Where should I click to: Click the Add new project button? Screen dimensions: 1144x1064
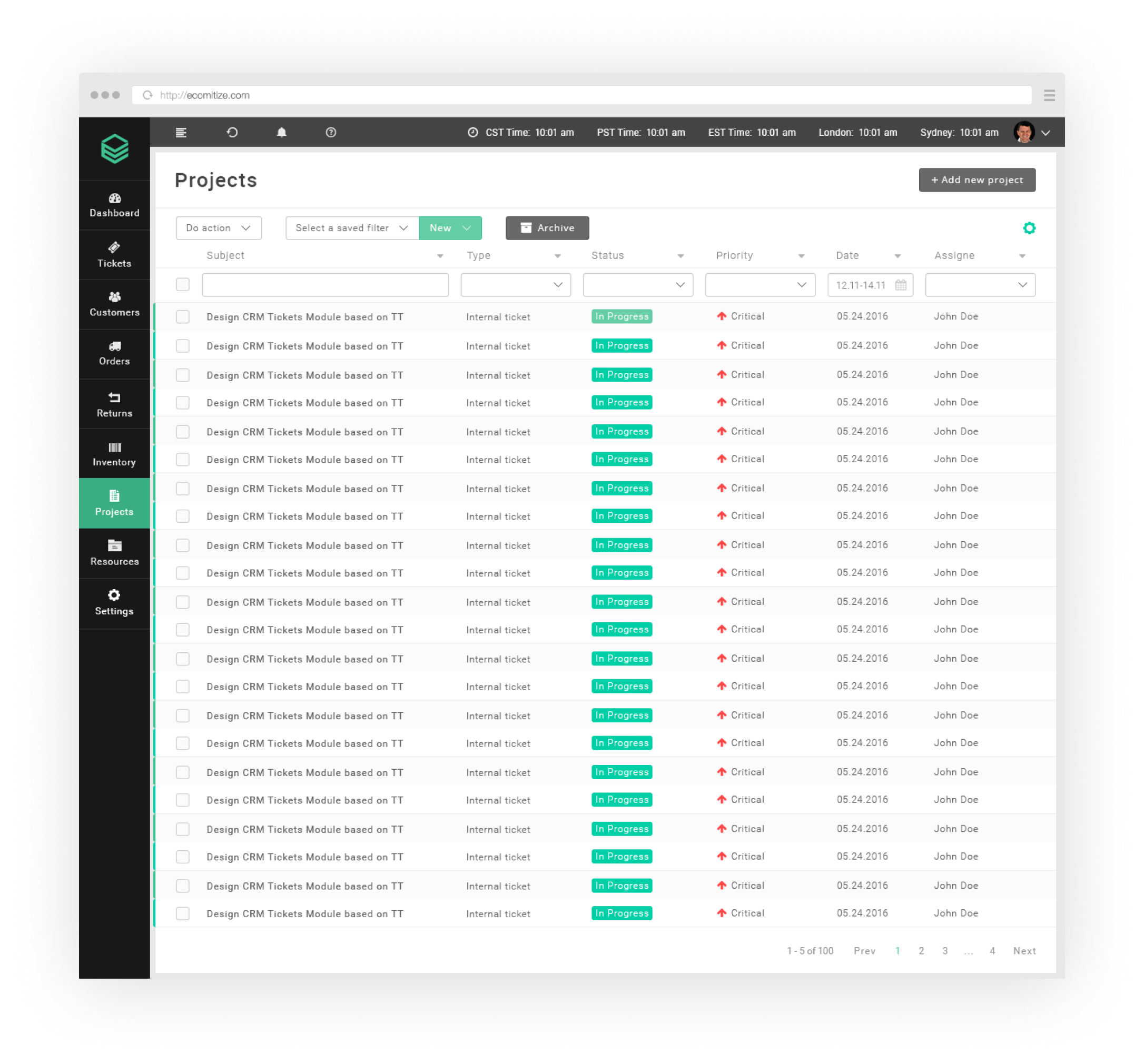pos(977,180)
